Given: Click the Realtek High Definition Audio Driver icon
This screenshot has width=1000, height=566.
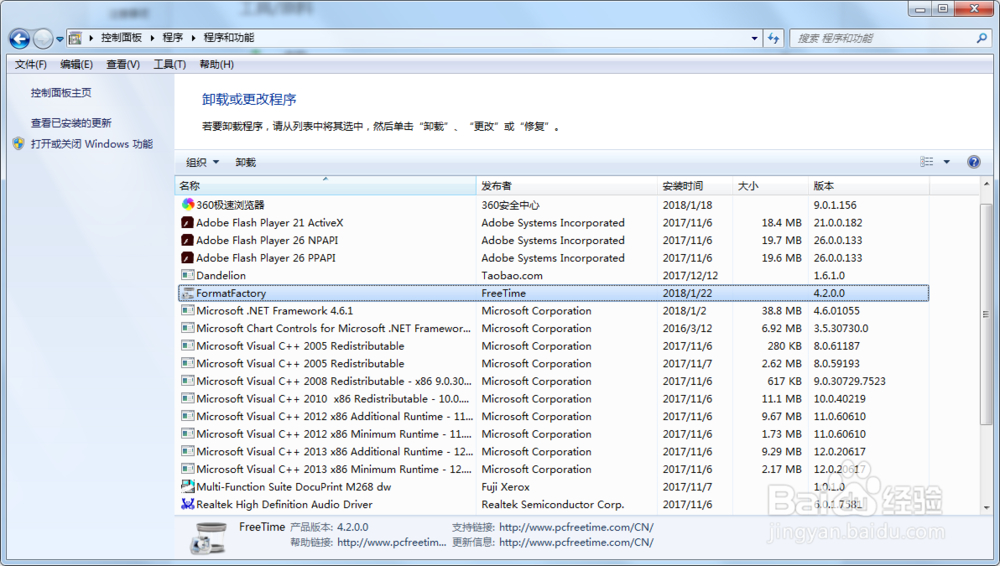Looking at the screenshot, I should [x=188, y=504].
